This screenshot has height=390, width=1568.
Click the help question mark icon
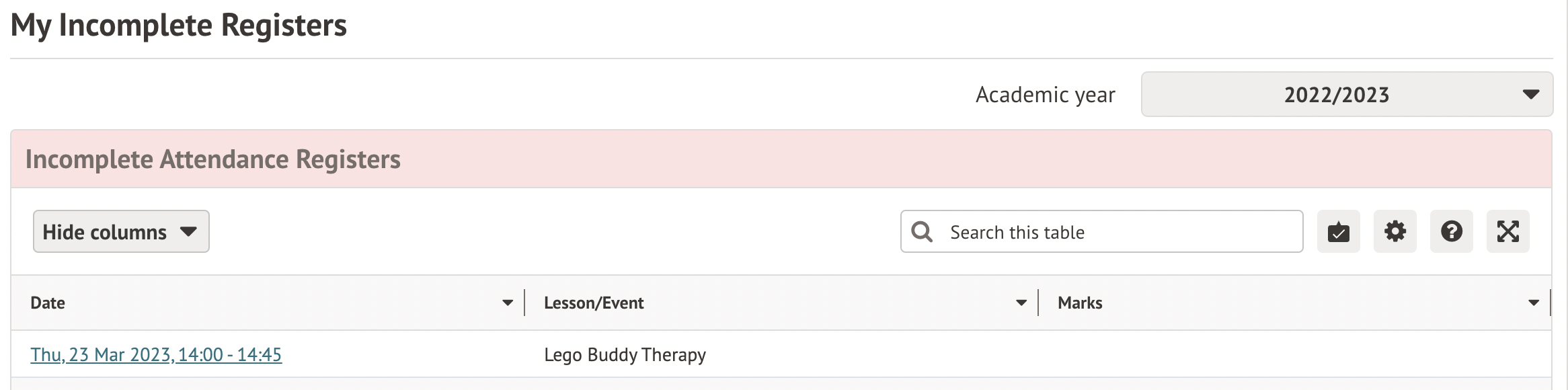(x=1451, y=232)
